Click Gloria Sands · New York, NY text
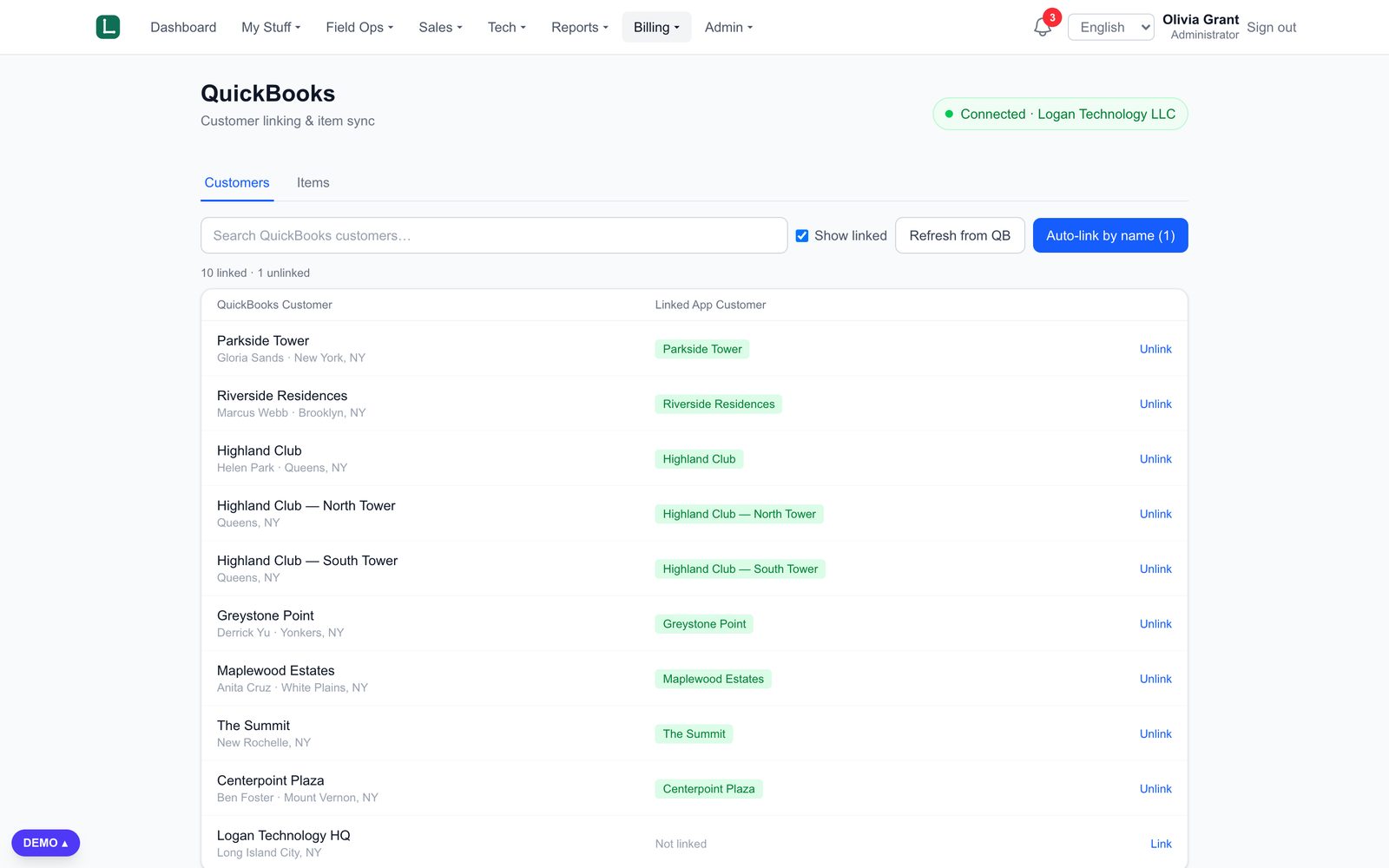The height and width of the screenshot is (868, 1389). coord(291,358)
